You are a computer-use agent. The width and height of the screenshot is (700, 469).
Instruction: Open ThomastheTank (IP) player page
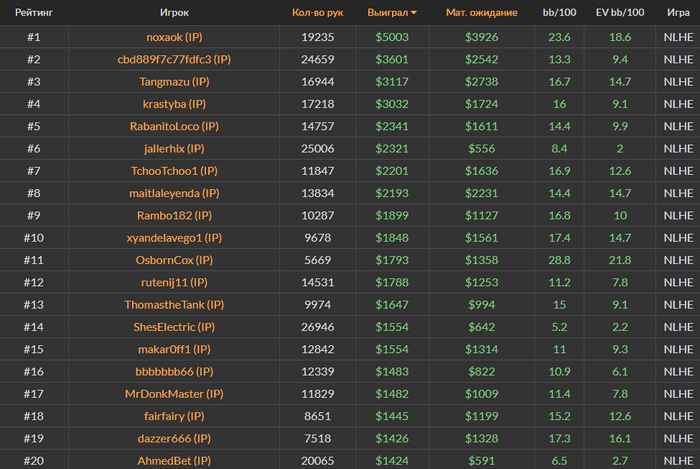click(174, 305)
